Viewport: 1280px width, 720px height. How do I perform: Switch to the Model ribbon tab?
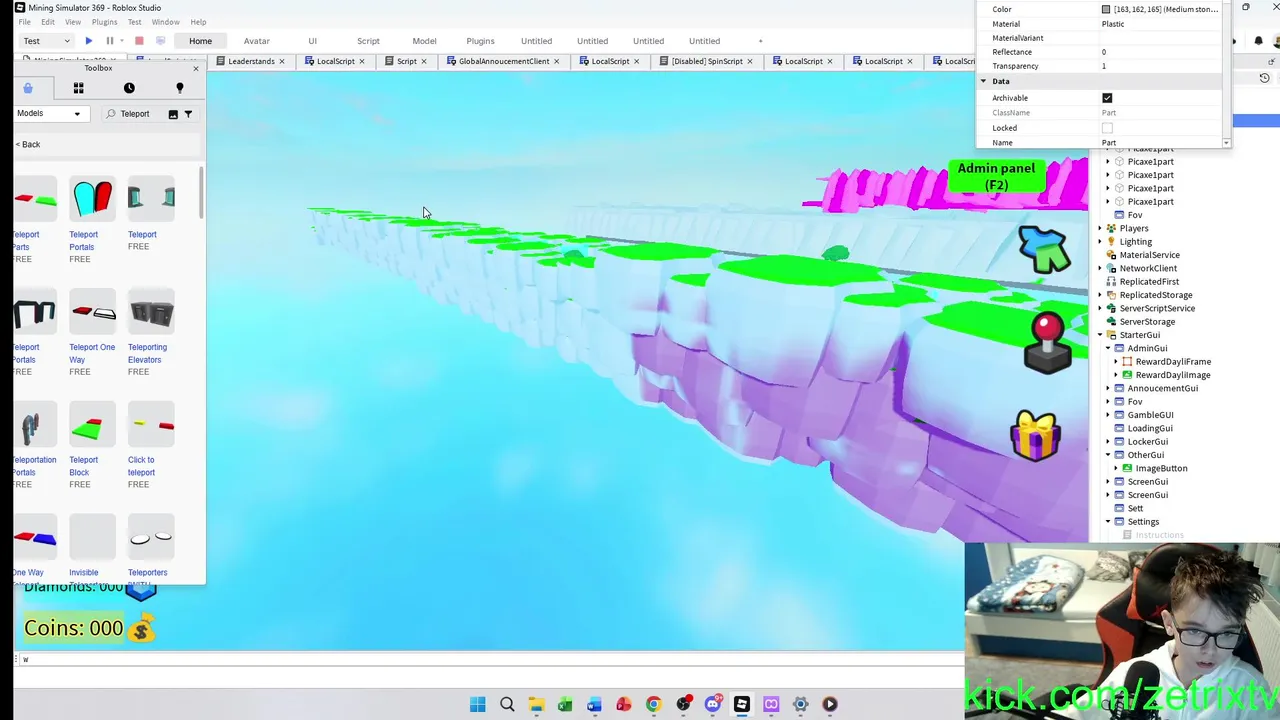[x=424, y=41]
